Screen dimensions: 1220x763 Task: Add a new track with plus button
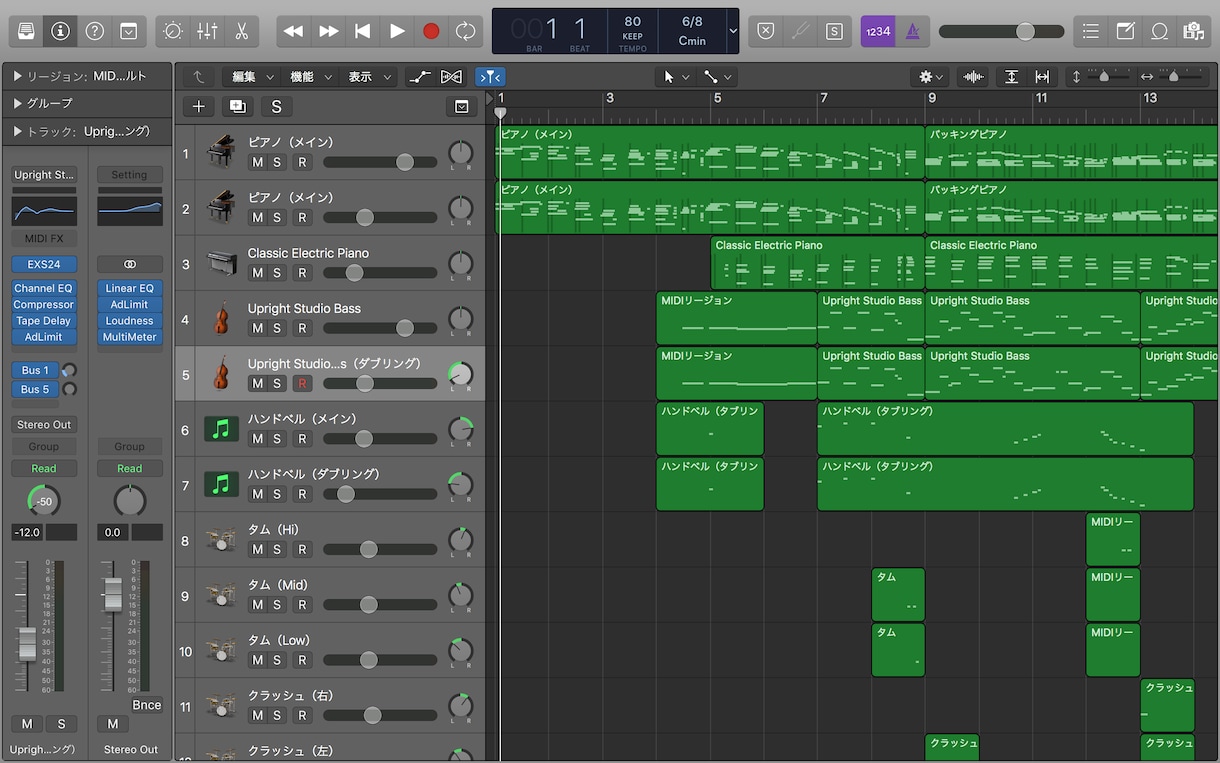coord(198,106)
